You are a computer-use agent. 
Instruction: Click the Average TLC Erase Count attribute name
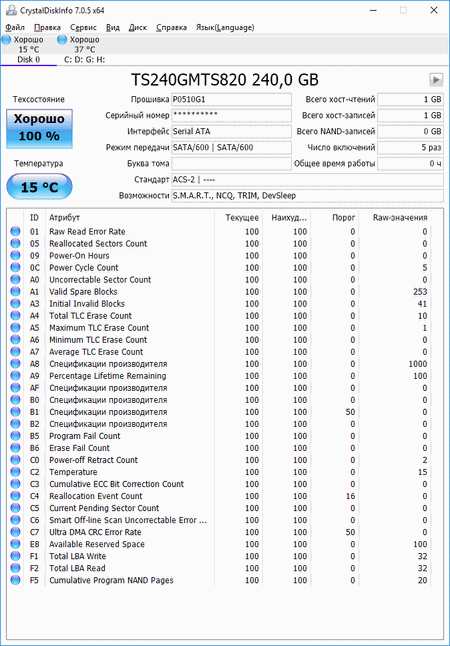[96, 352]
